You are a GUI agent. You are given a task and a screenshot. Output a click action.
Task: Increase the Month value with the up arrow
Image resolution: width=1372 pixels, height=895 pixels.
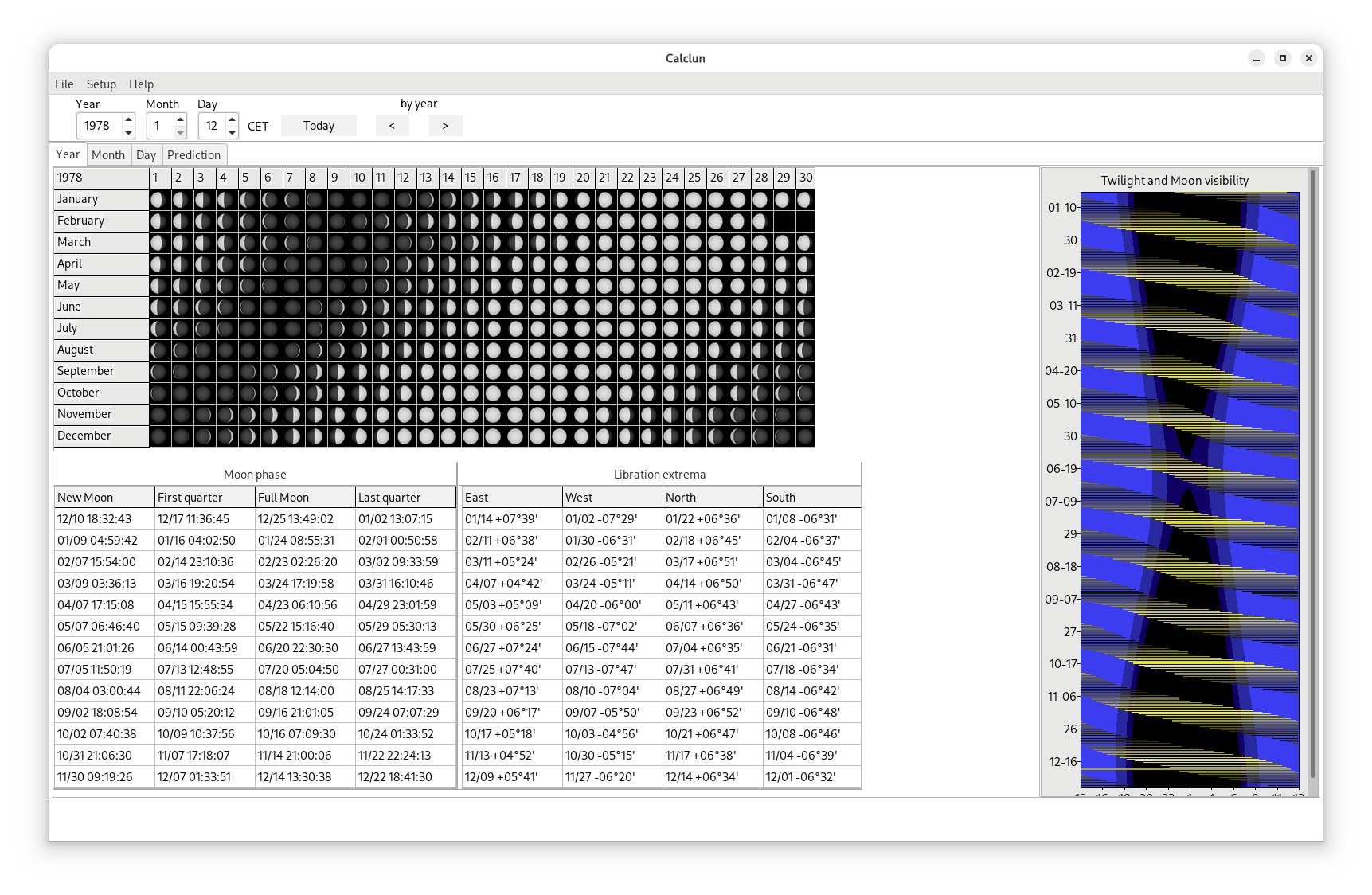pyautogui.click(x=180, y=119)
